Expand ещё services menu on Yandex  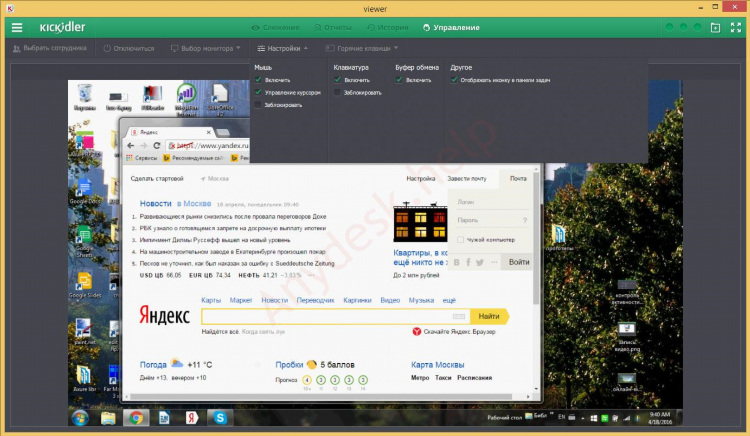pyautogui.click(x=449, y=300)
